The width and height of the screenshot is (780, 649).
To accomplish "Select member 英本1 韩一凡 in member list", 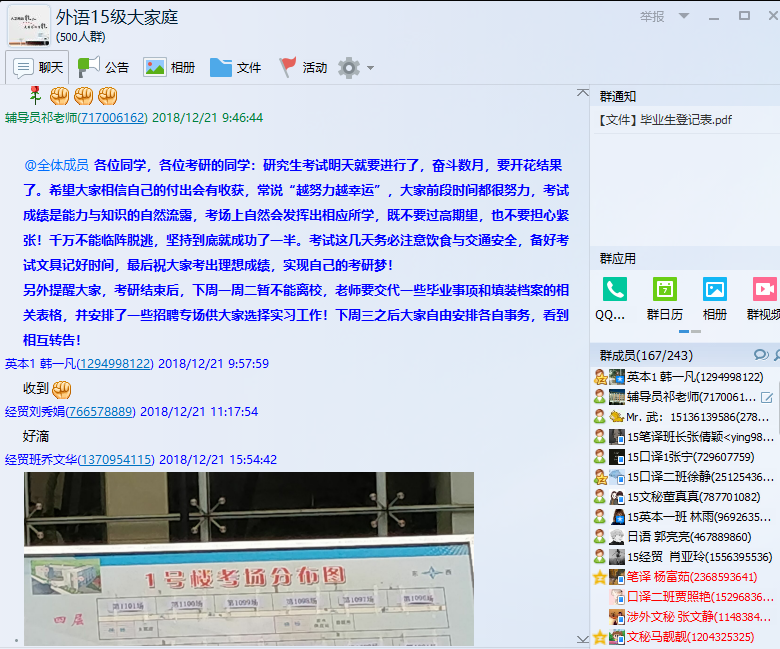I will (x=694, y=377).
